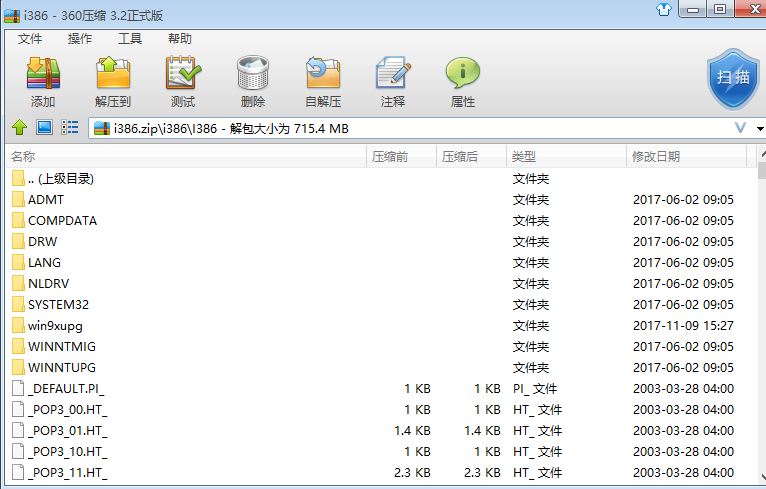Select the WINNTMIG folder
Viewport: 766px width, 489px height.
pos(381,346)
